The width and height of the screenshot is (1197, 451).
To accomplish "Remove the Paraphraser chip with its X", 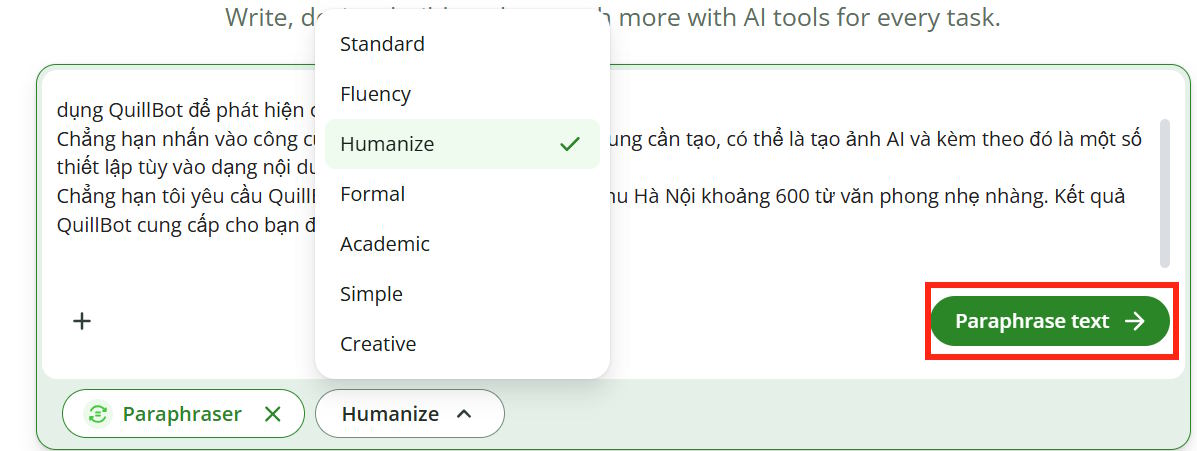I will (273, 414).
